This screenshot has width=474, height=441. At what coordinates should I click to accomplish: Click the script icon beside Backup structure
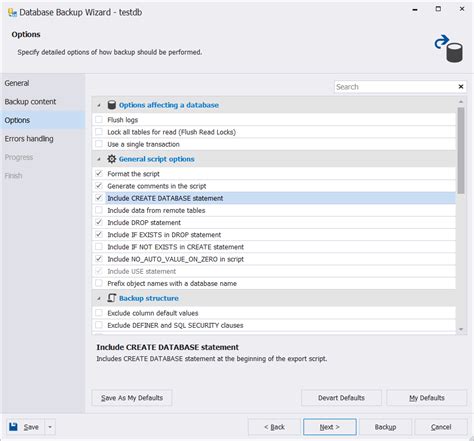(x=112, y=298)
